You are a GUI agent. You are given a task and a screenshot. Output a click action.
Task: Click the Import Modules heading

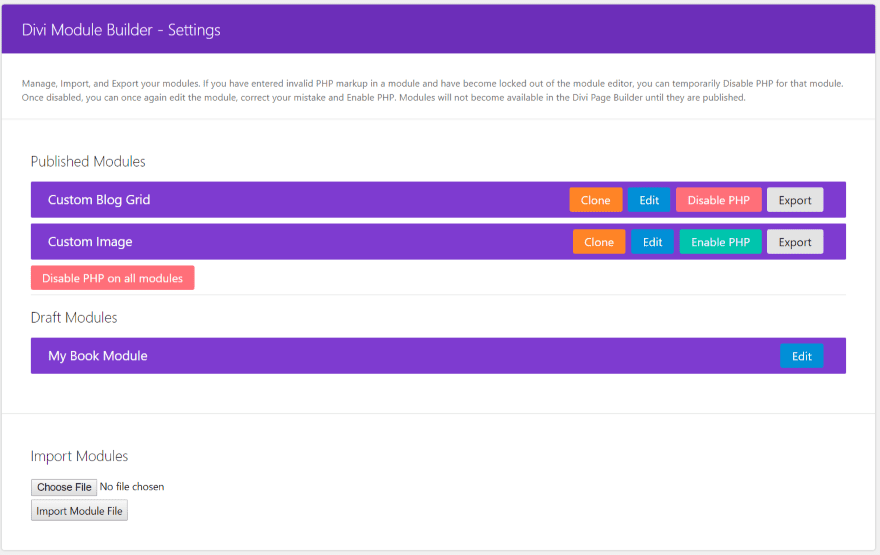tap(79, 456)
